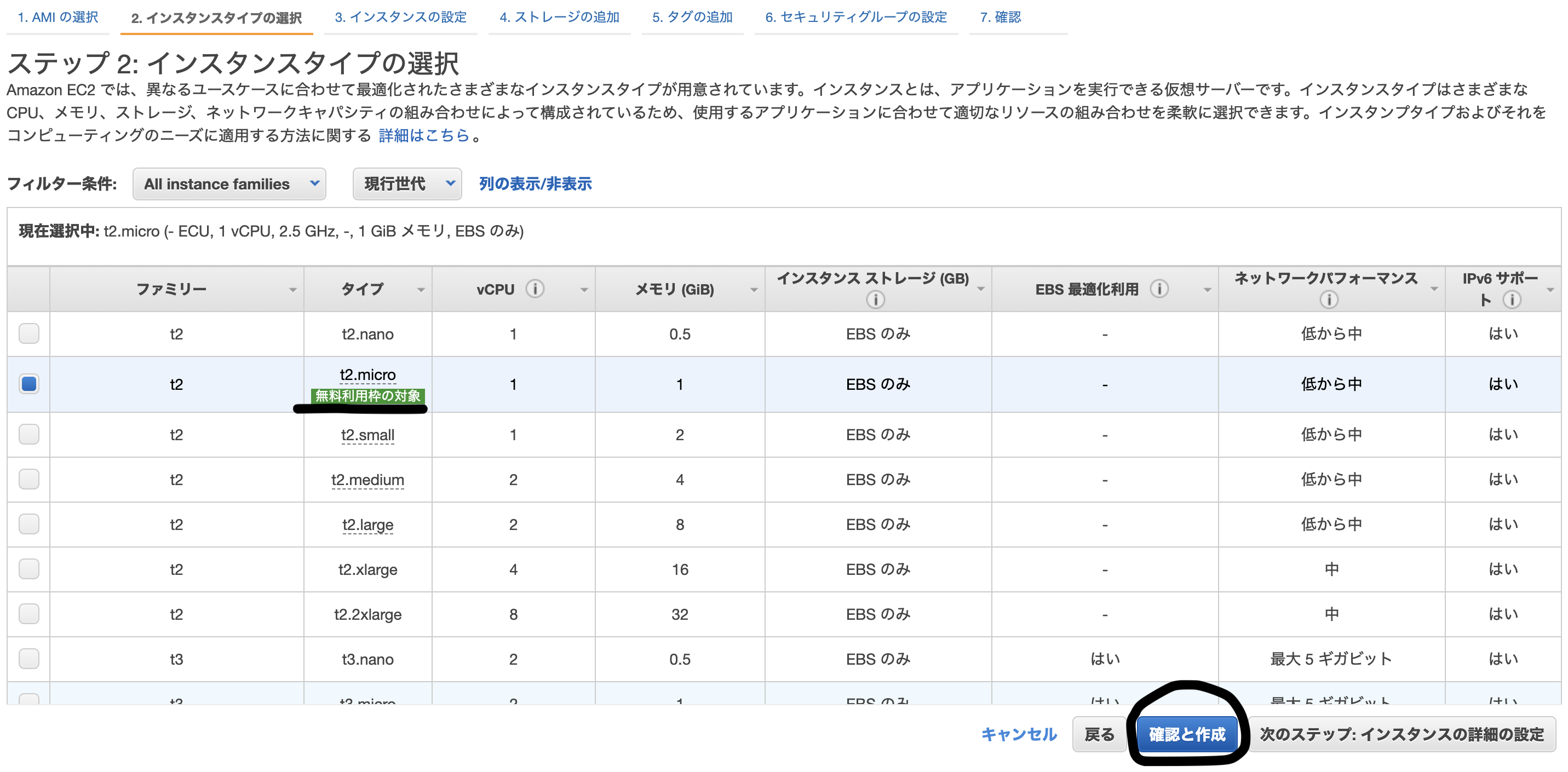Open 2. インスタンスタイプの選択 tab
The image size is (1568, 772).
pyautogui.click(x=217, y=18)
